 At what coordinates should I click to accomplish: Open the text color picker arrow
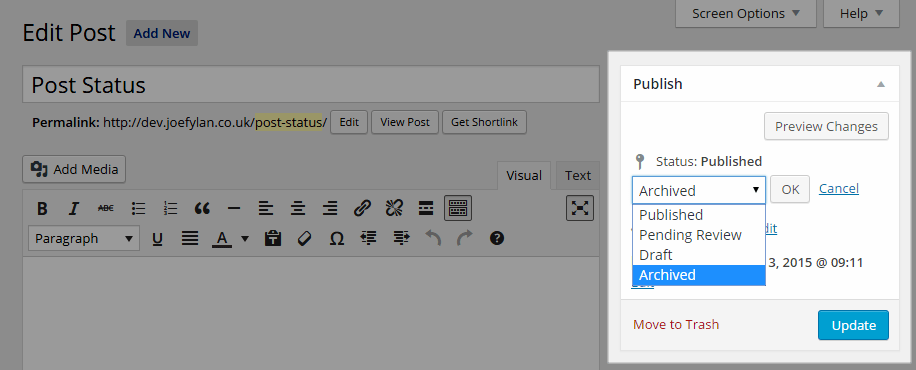point(245,238)
